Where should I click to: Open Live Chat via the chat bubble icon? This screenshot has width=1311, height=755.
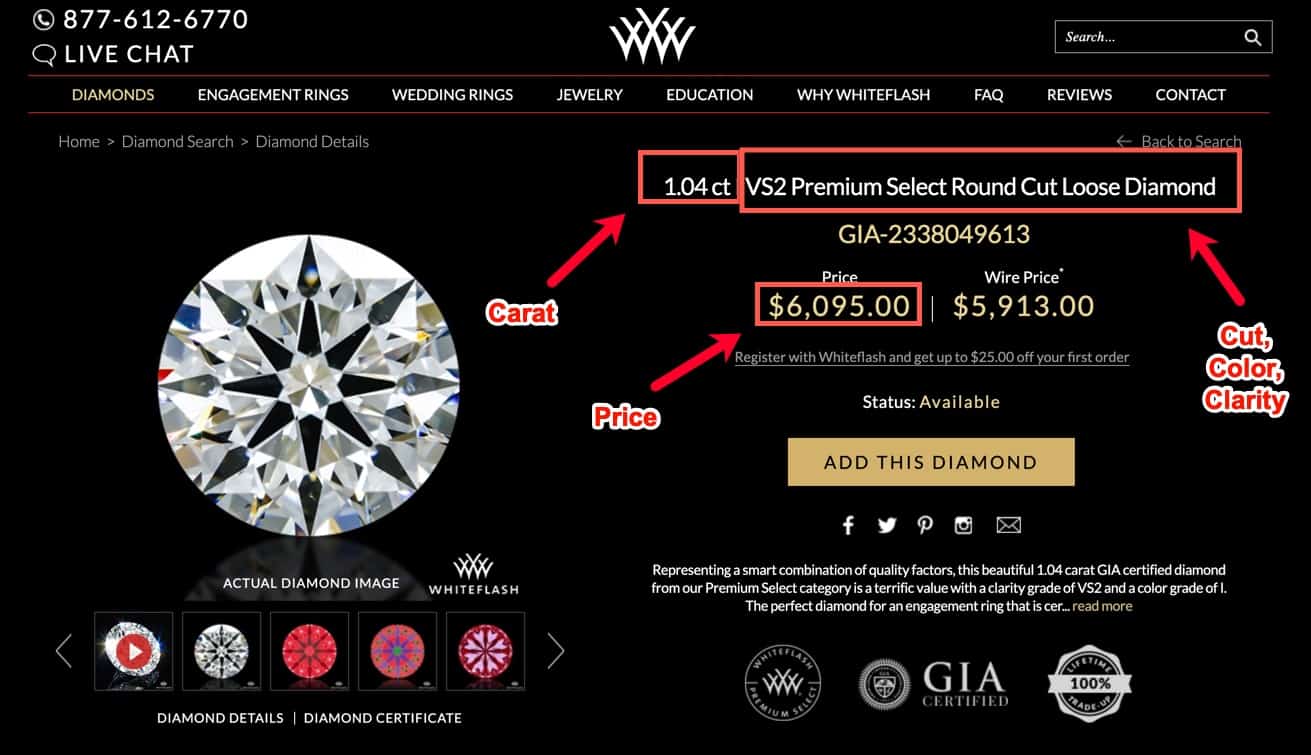pos(42,54)
